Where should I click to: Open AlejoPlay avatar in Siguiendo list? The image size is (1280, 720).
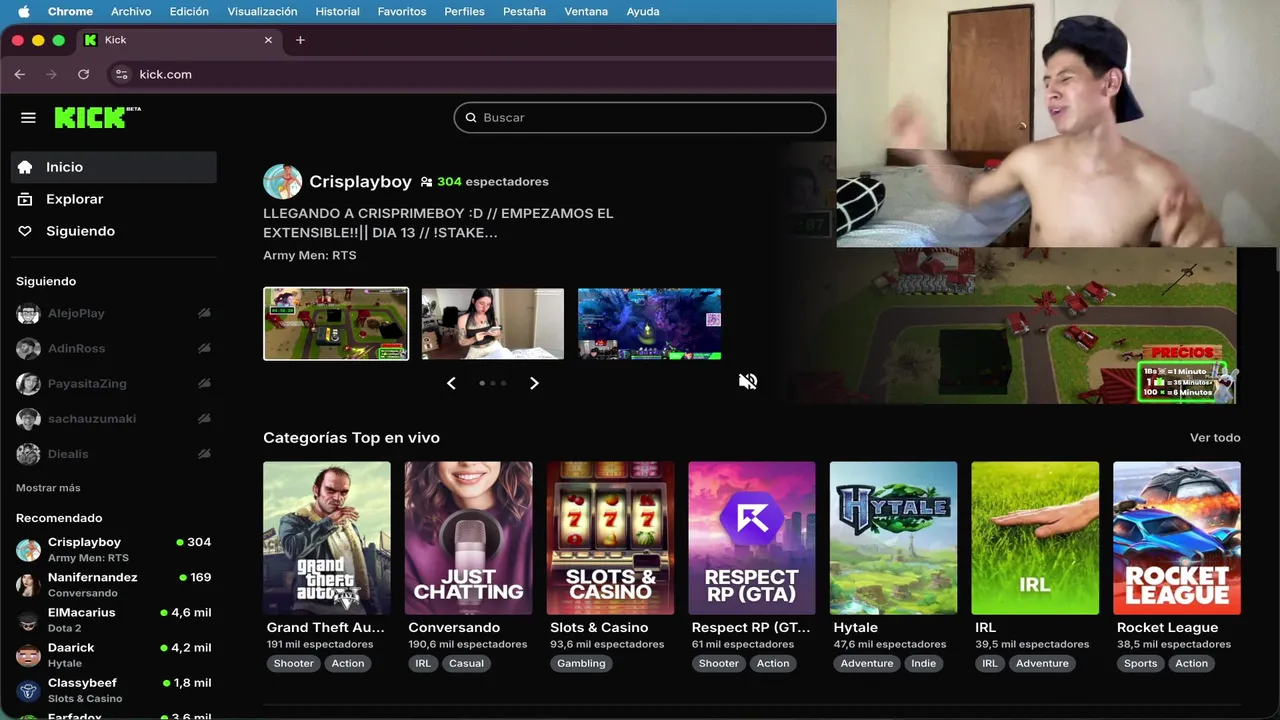[28, 313]
